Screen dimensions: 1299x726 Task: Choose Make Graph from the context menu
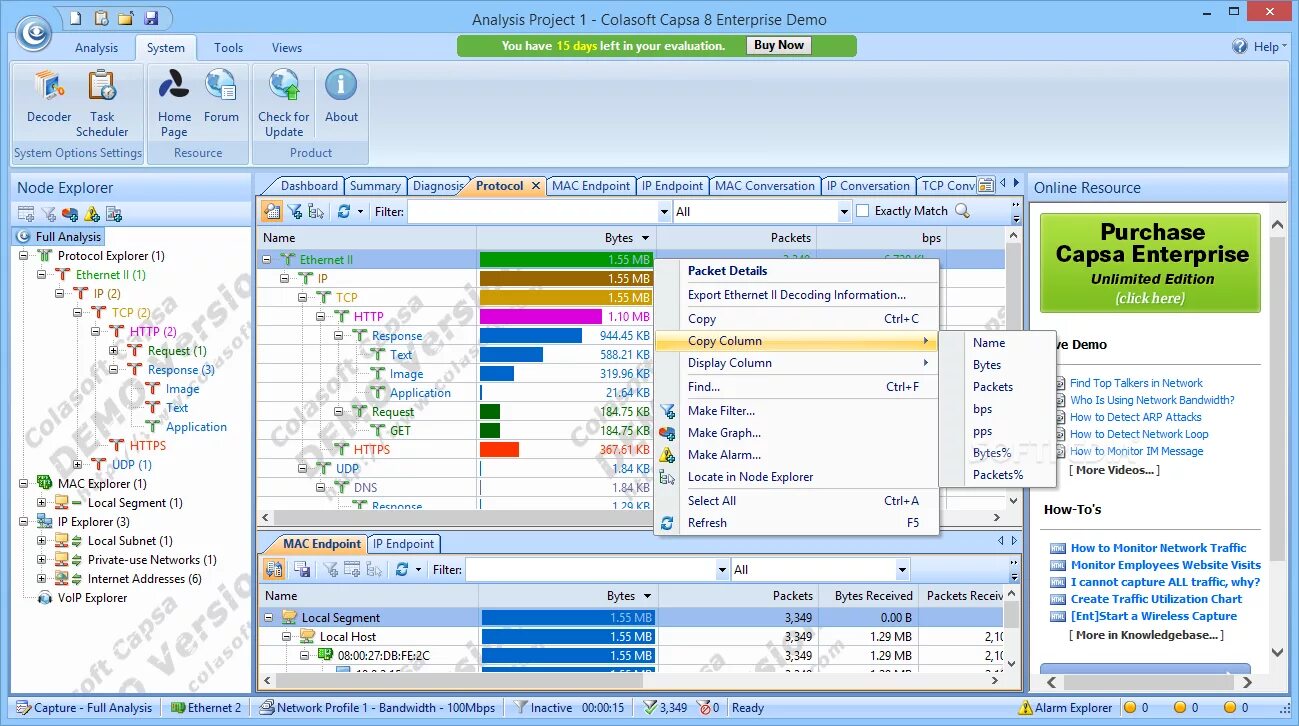pyautogui.click(x=724, y=433)
